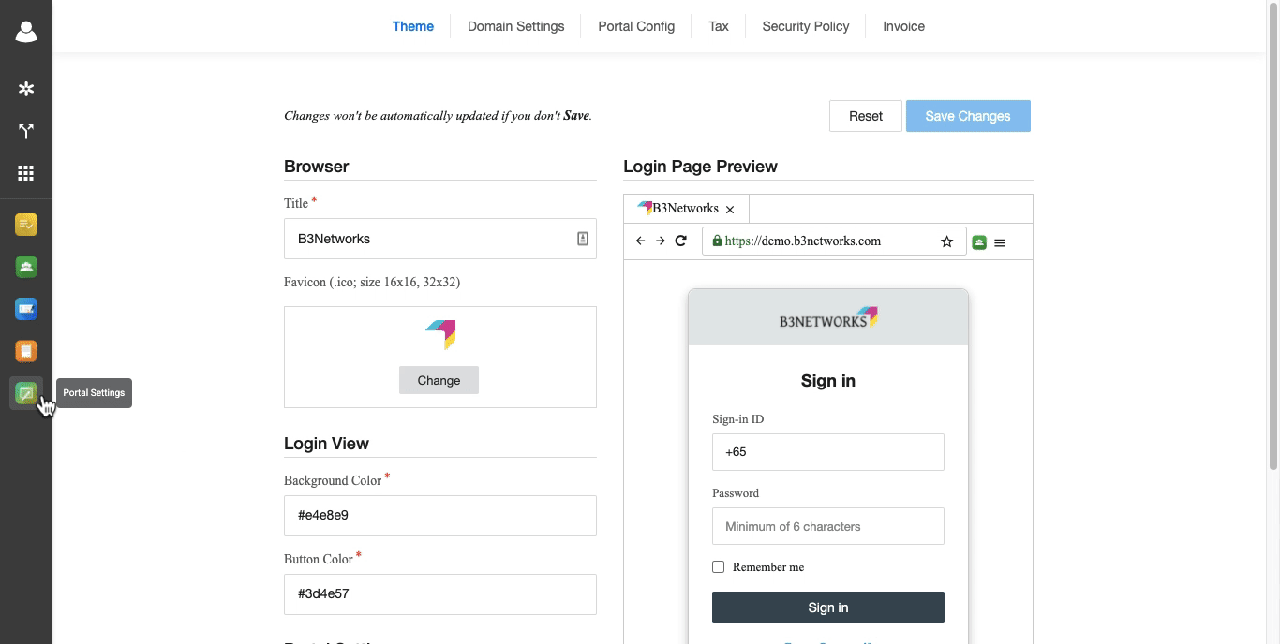Edit the Button Color hex field
Viewport: 1280px width, 644px height.
pos(440,594)
